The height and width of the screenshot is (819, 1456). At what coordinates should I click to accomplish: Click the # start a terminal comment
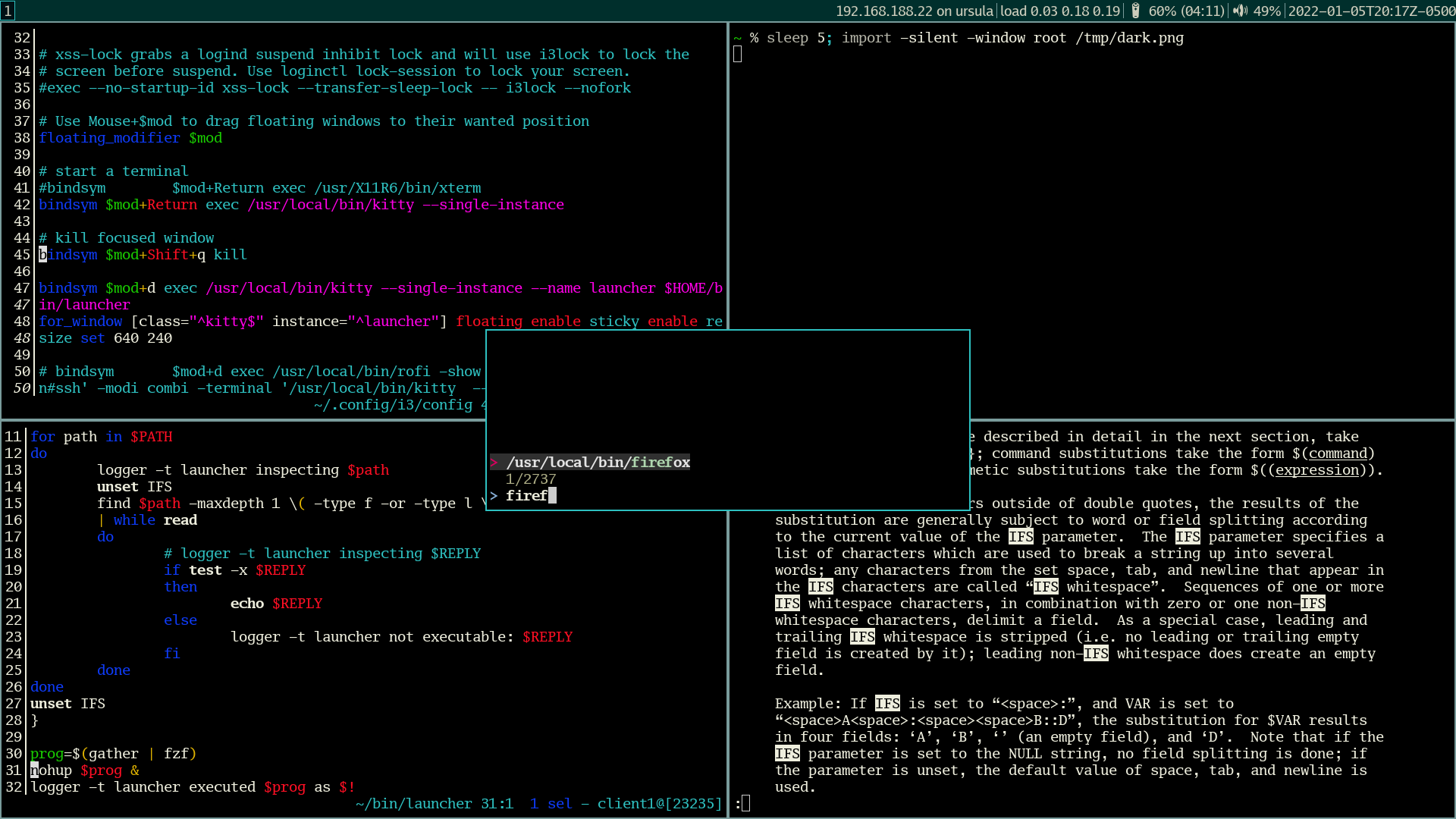pyautogui.click(x=114, y=171)
